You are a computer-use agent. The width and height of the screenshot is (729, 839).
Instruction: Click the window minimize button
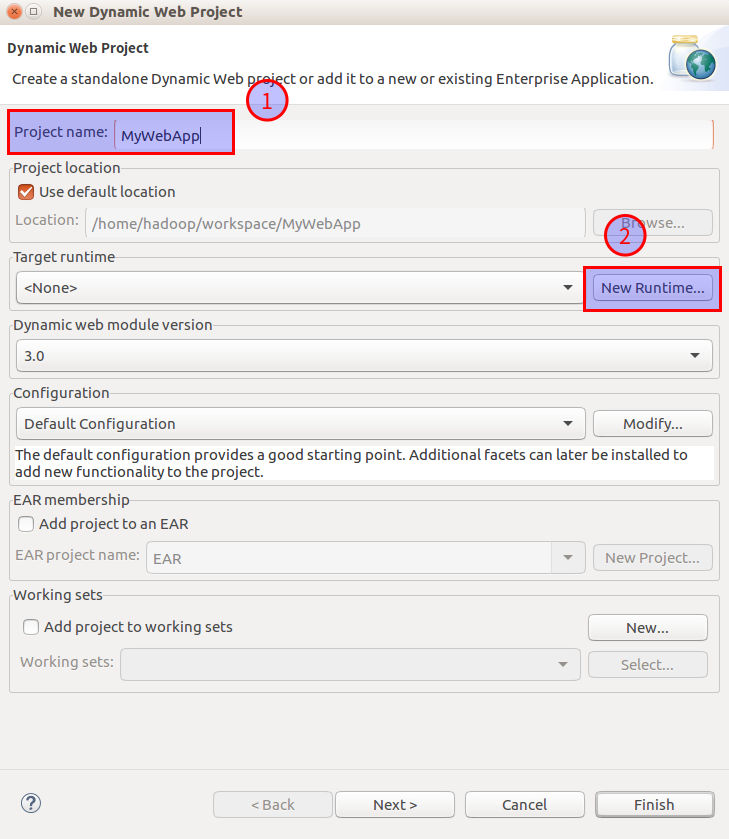coord(32,12)
